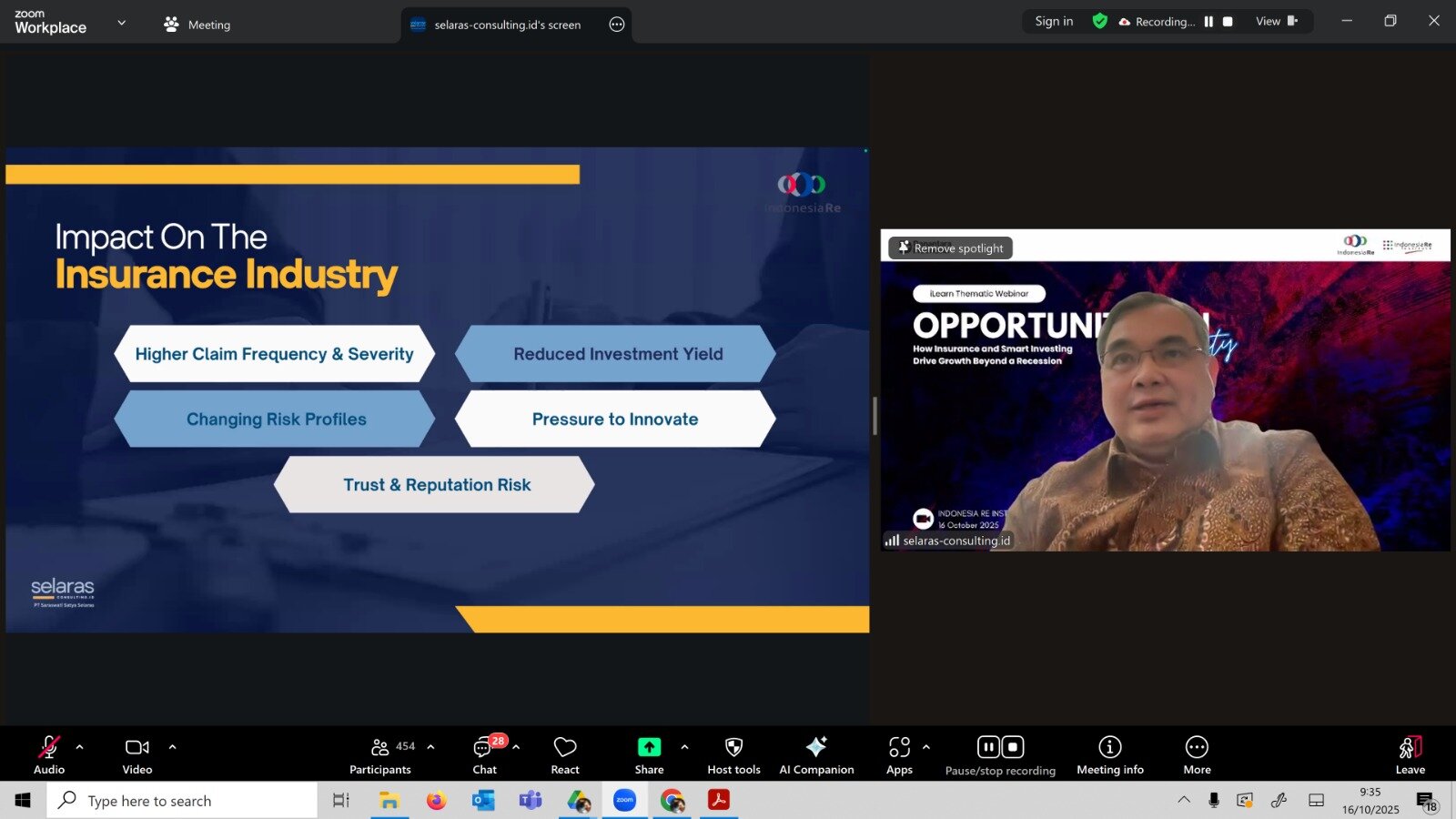Expand the video options arrow
The height and width of the screenshot is (819, 1456).
(x=172, y=747)
